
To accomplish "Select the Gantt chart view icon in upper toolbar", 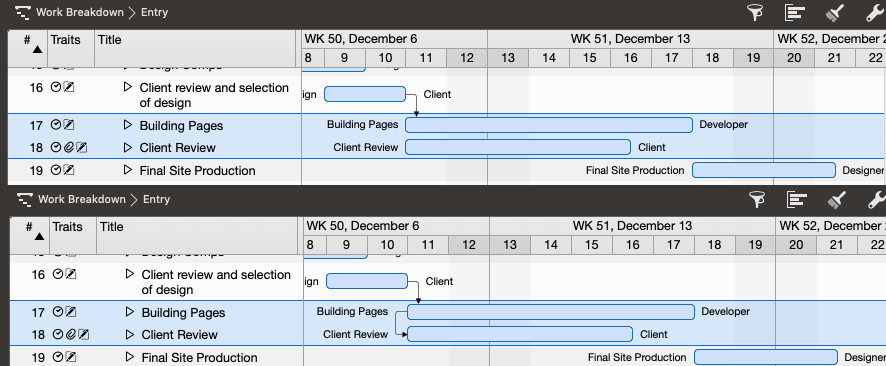I will (794, 12).
